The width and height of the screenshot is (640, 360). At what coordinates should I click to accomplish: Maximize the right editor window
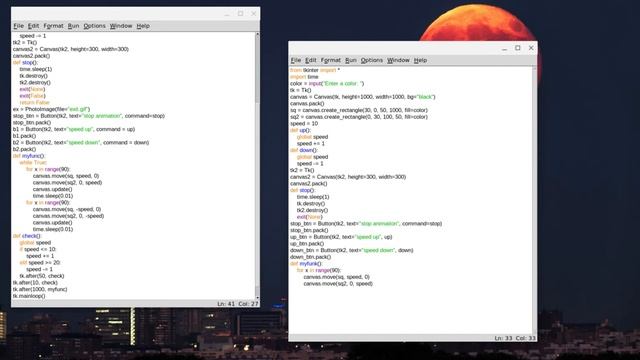[518, 48]
